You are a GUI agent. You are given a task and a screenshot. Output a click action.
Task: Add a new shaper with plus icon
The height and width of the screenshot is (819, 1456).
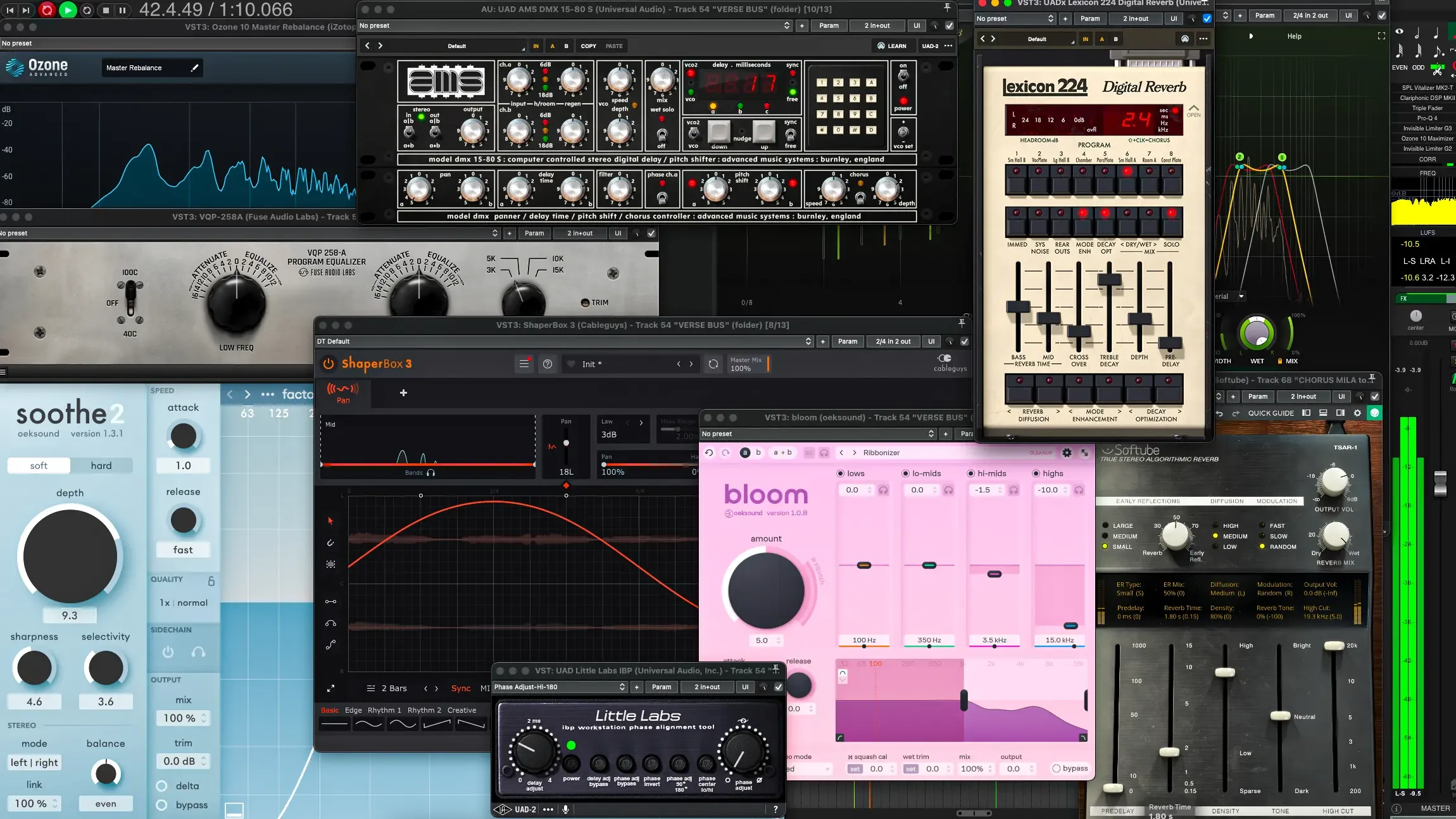pos(403,393)
